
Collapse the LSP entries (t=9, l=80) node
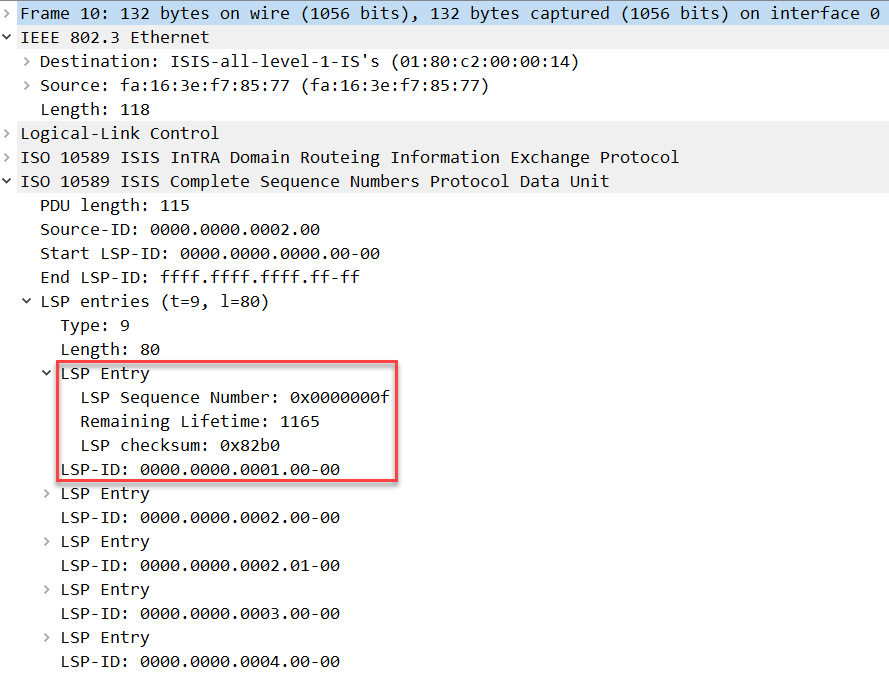click(x=28, y=301)
